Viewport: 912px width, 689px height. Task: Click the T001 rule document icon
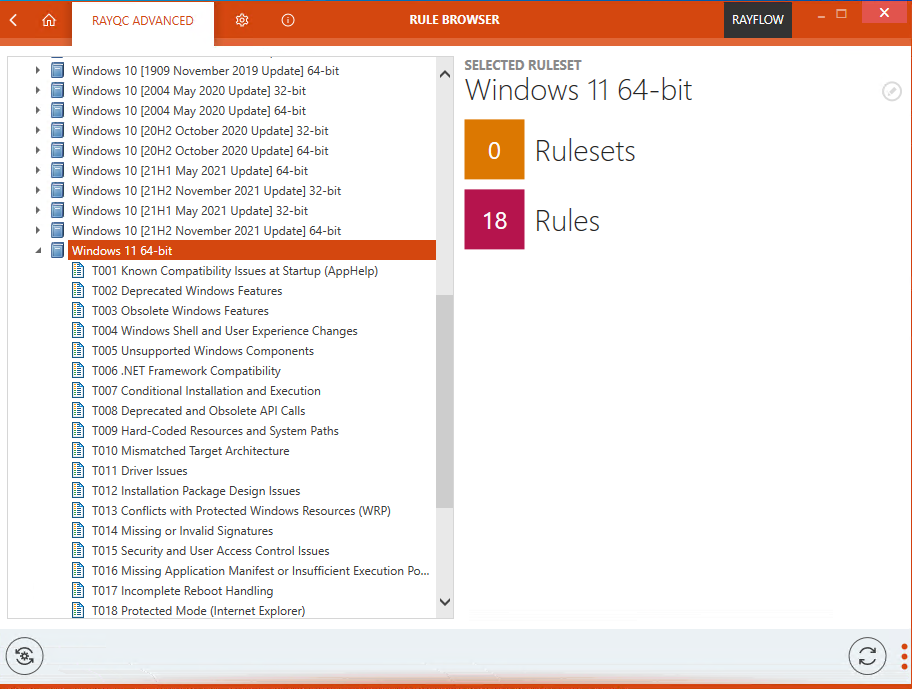(77, 270)
